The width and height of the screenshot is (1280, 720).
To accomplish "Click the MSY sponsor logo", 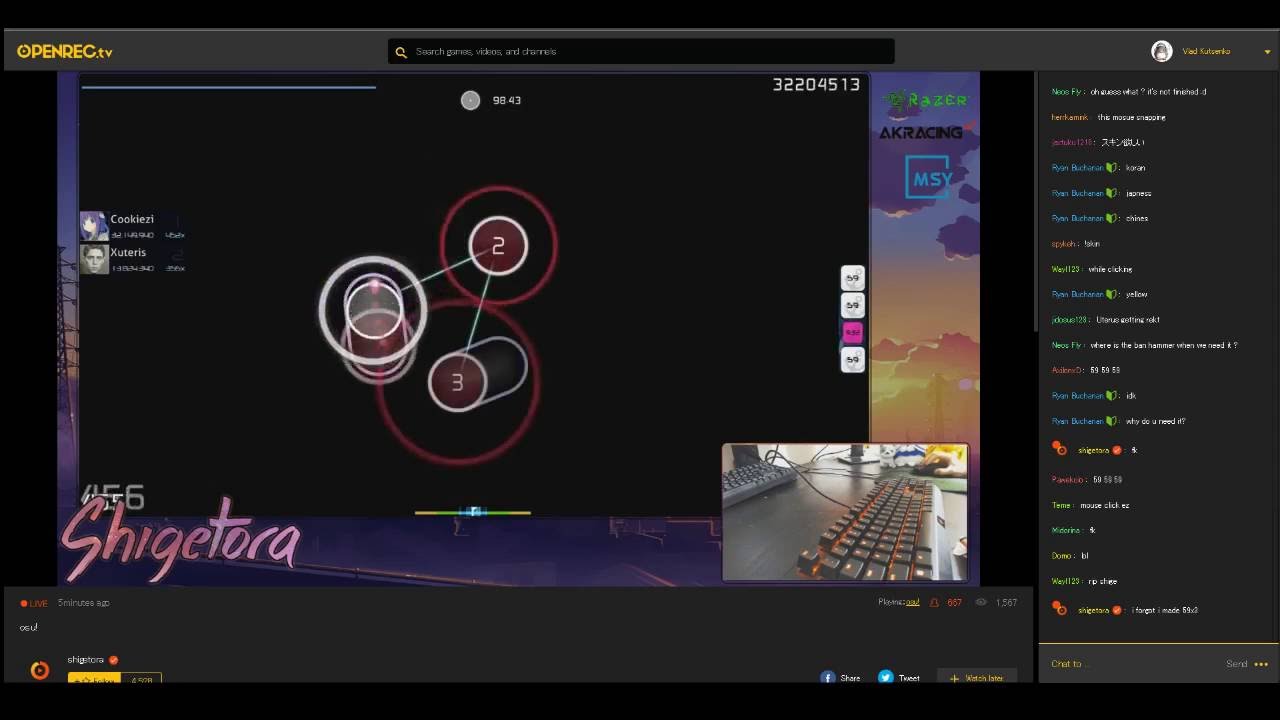I will pos(929,177).
